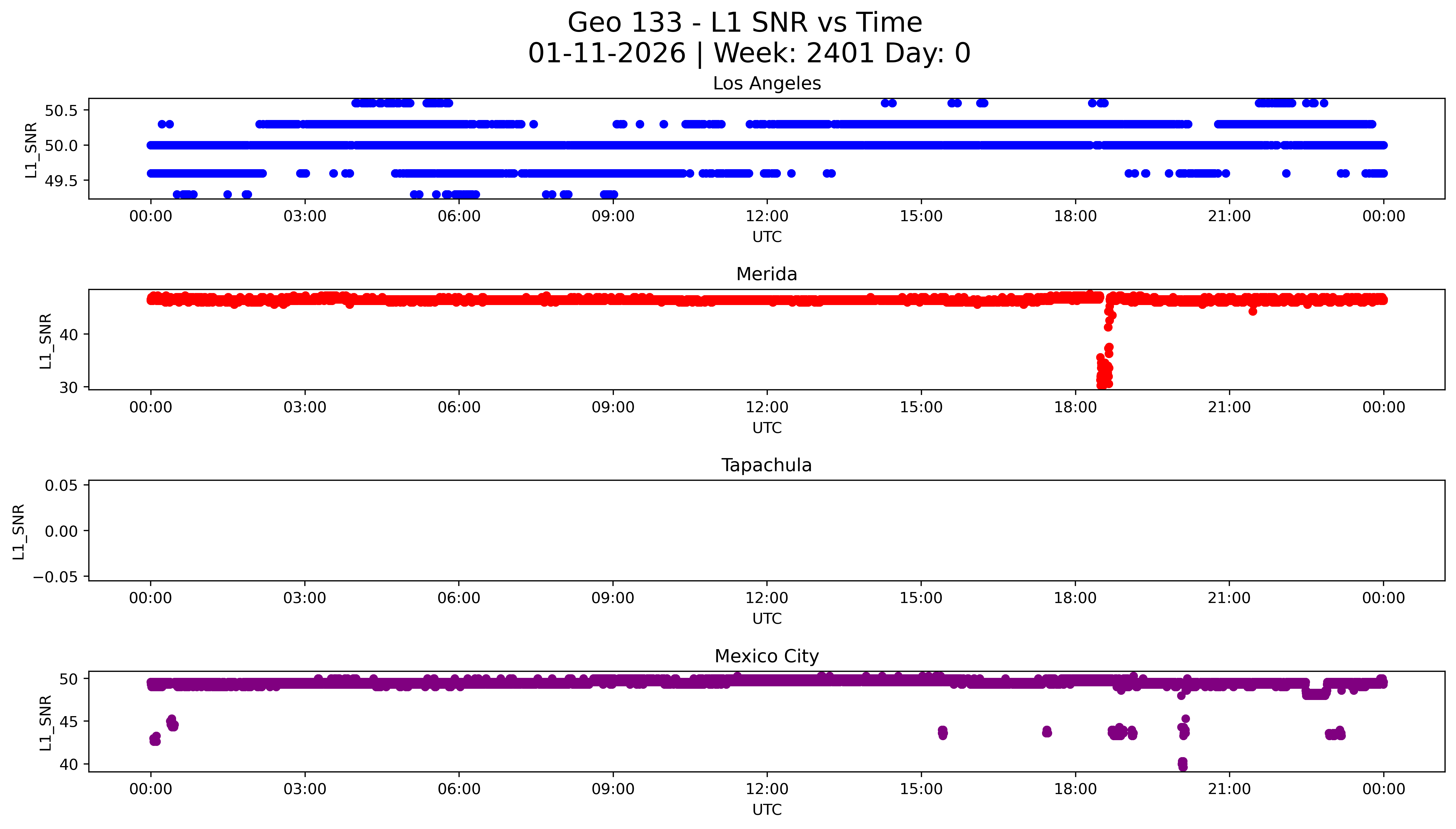Screen dimensions: 1456x829
Task: Click the 'Tapachula' subplot title
Action: (766, 465)
